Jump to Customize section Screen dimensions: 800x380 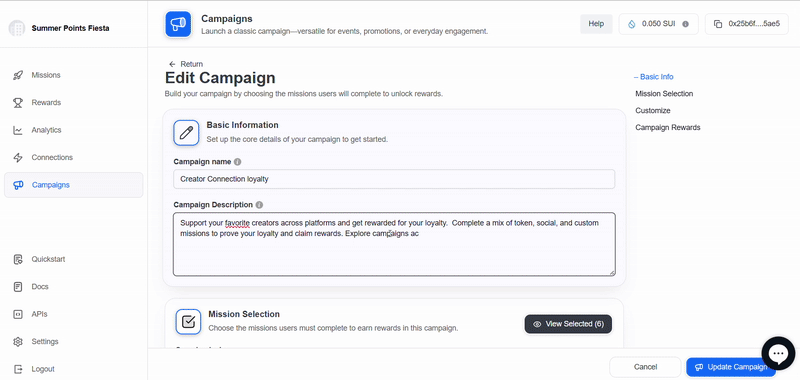click(x=653, y=111)
